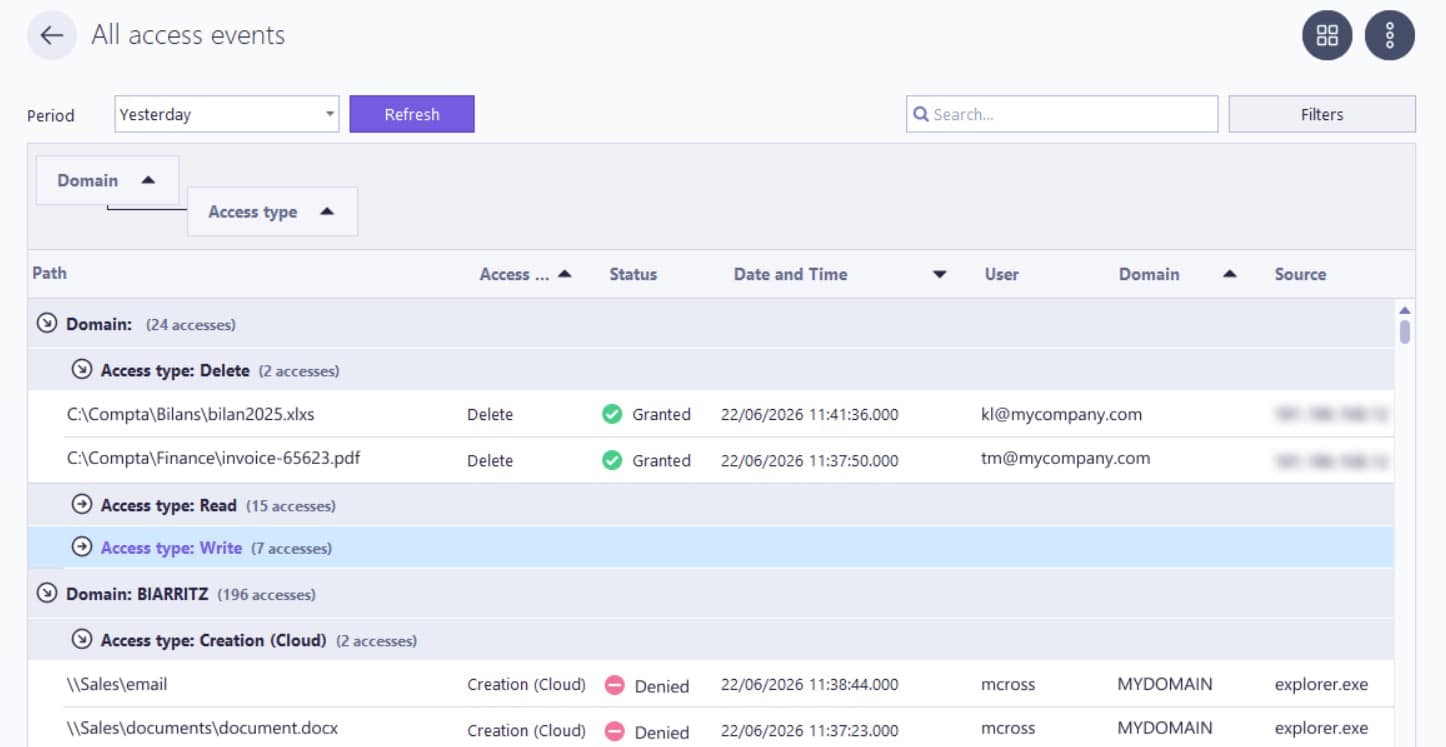The image size is (1446, 747).
Task: Click Denied status icon for document.docx
Action: [x=614, y=732]
